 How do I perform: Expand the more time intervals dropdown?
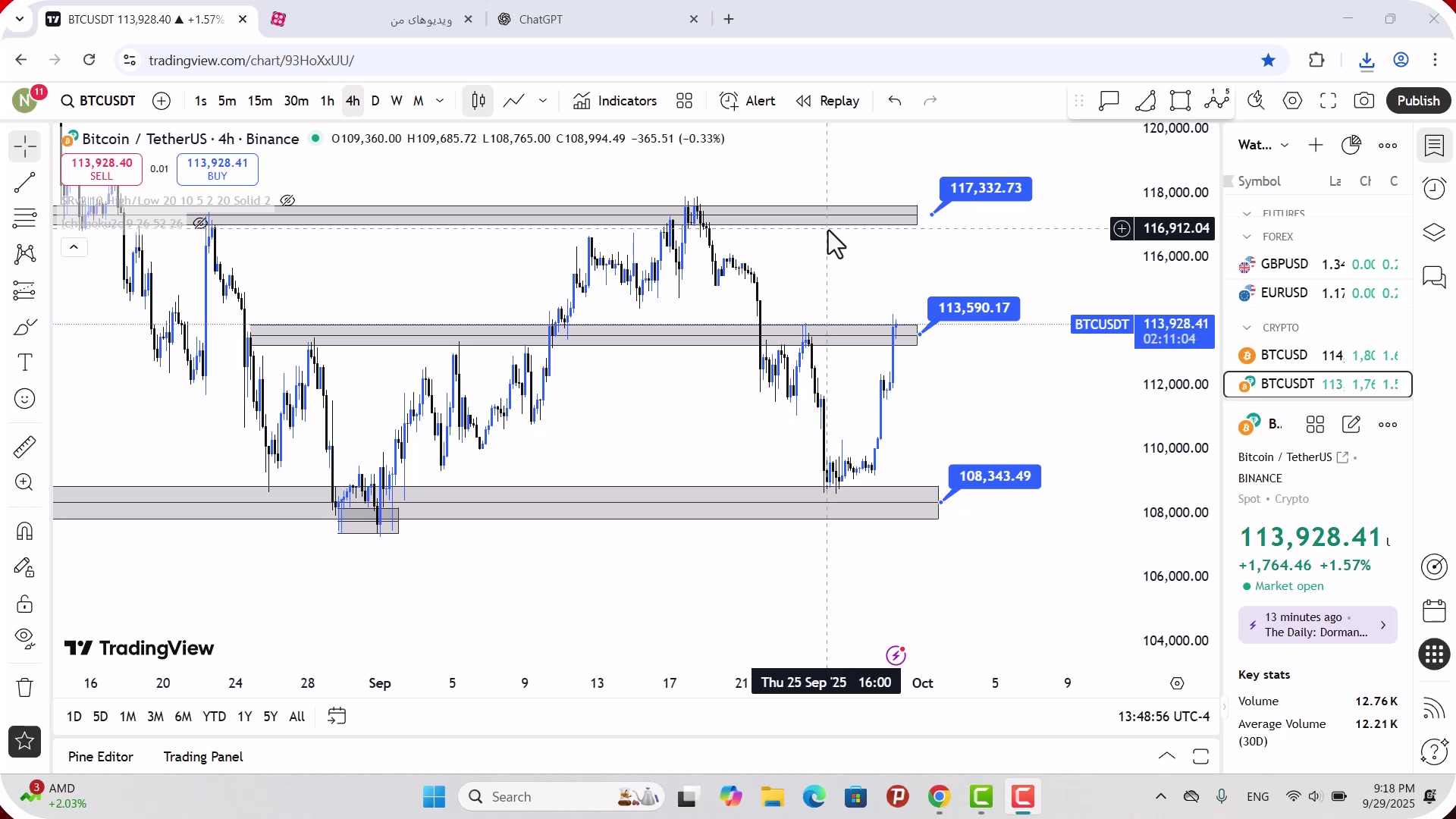(x=440, y=101)
